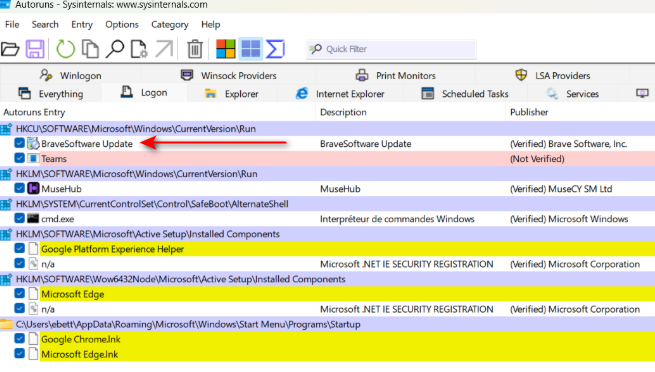Click the Open file toolbar icon
Screen dimensions: 655x372
[10, 49]
